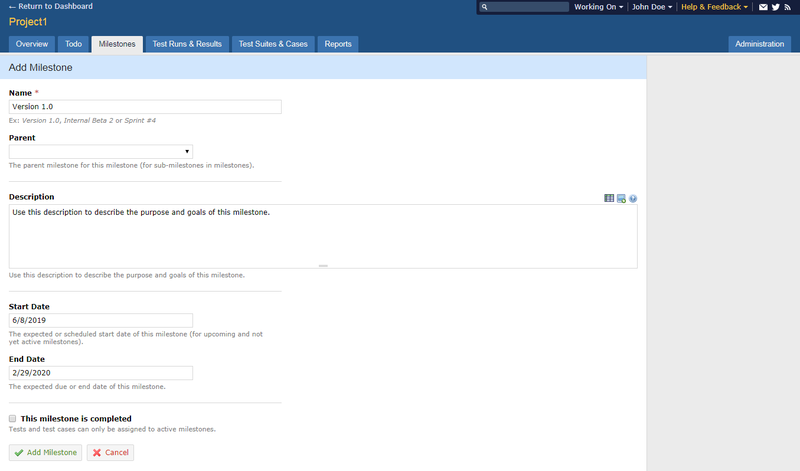Click the header search box
The width and height of the screenshot is (800, 471).
point(524,7)
